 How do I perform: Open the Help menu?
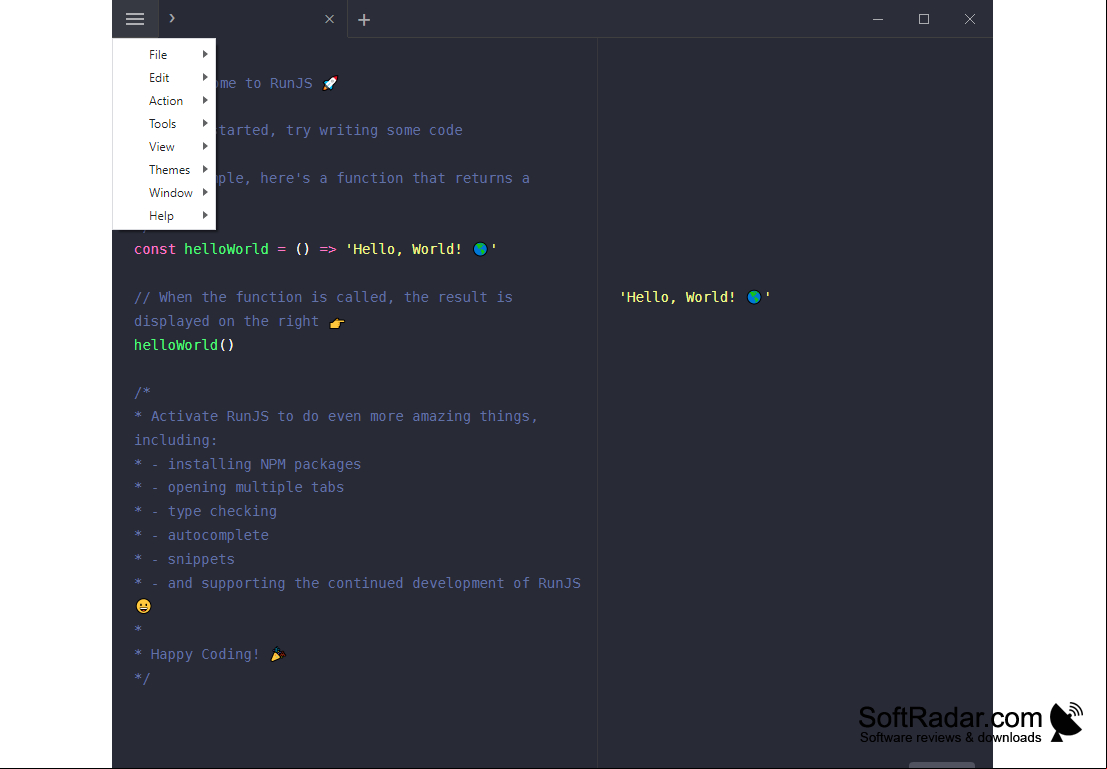(x=164, y=216)
